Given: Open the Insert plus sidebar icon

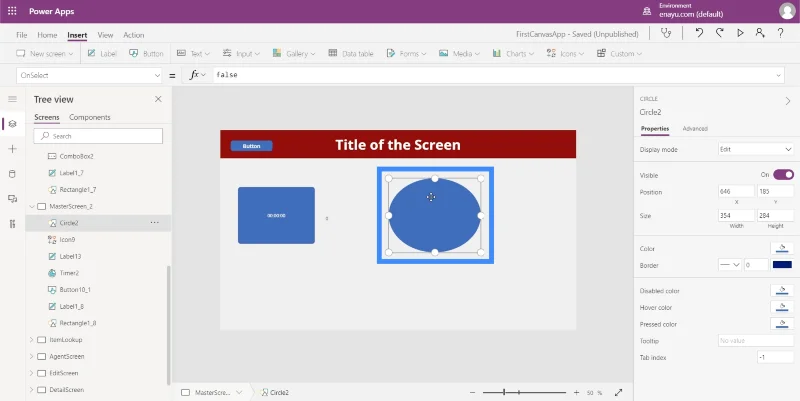Looking at the screenshot, I should tap(12, 149).
